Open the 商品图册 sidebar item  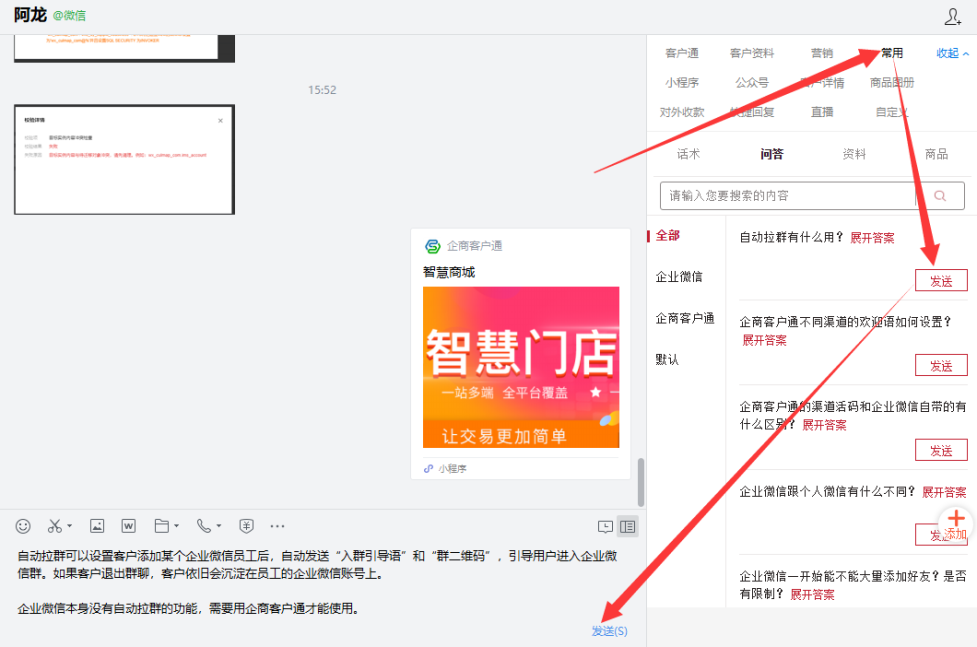point(892,82)
